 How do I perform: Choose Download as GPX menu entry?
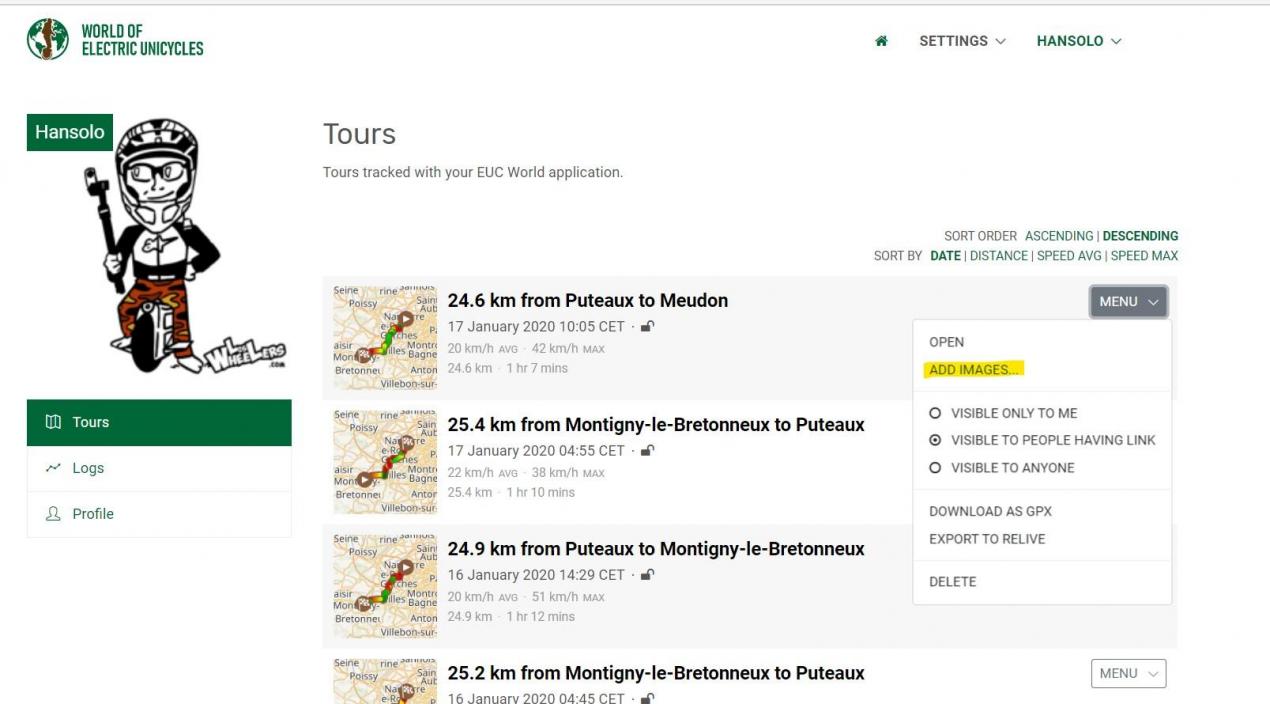click(990, 511)
